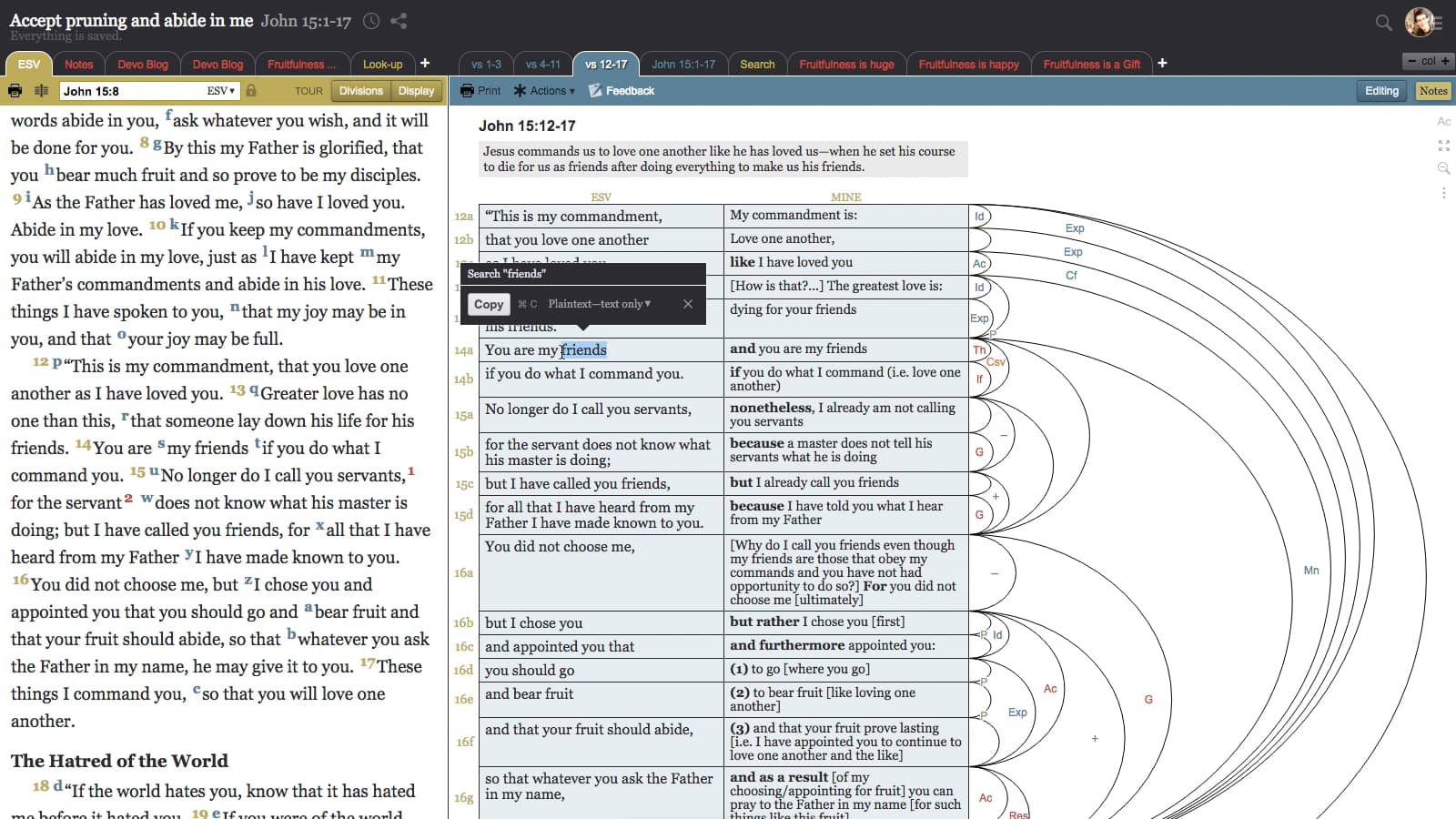Click the ESV column header in the arc
The width and height of the screenshot is (1456, 819).
pyautogui.click(x=601, y=197)
